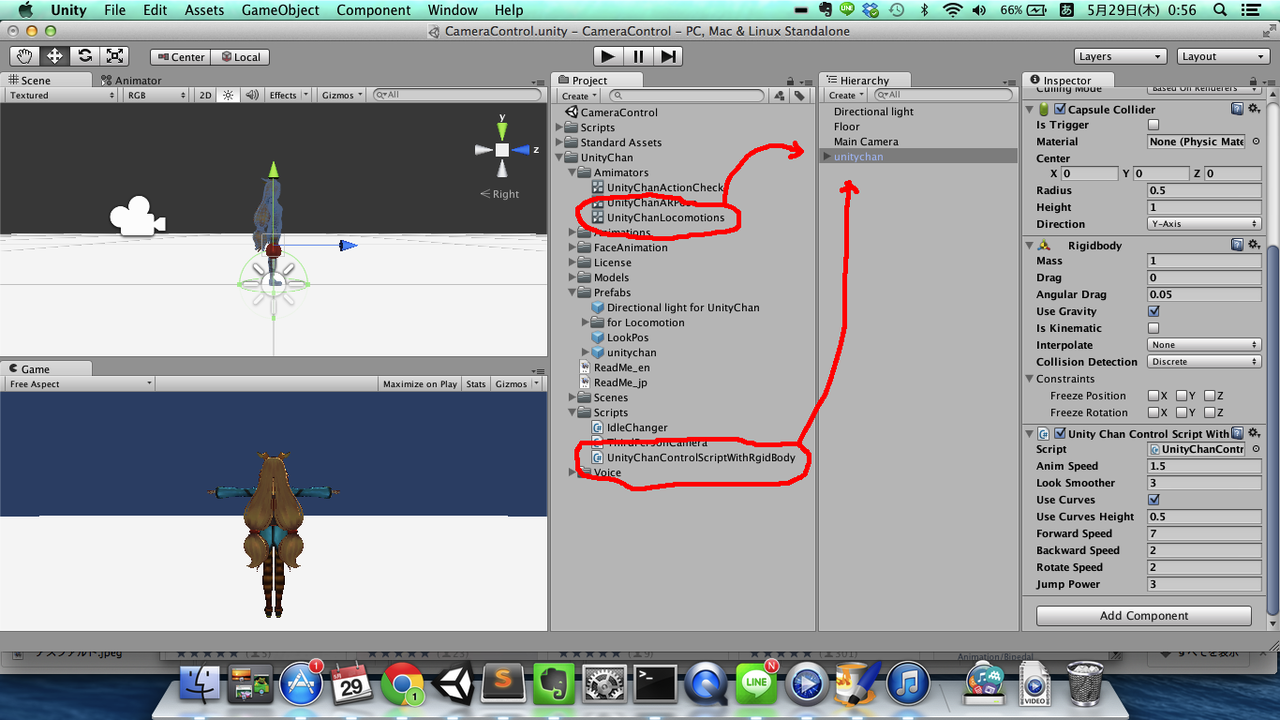Open the RGB render mode dropdown
This screenshot has height=720, width=1280.
pyautogui.click(x=156, y=95)
